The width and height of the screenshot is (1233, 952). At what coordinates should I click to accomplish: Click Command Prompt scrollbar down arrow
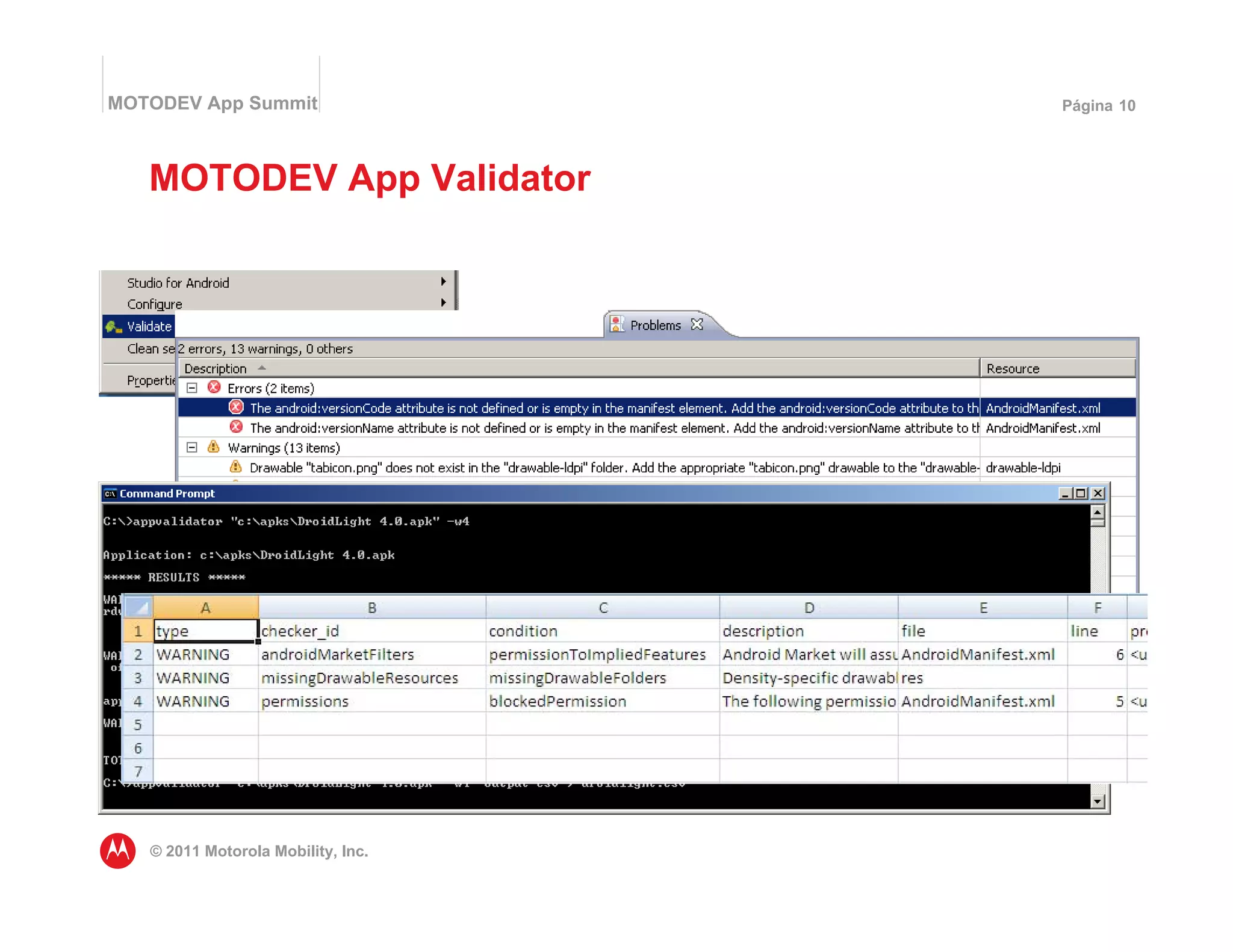coord(1098,801)
